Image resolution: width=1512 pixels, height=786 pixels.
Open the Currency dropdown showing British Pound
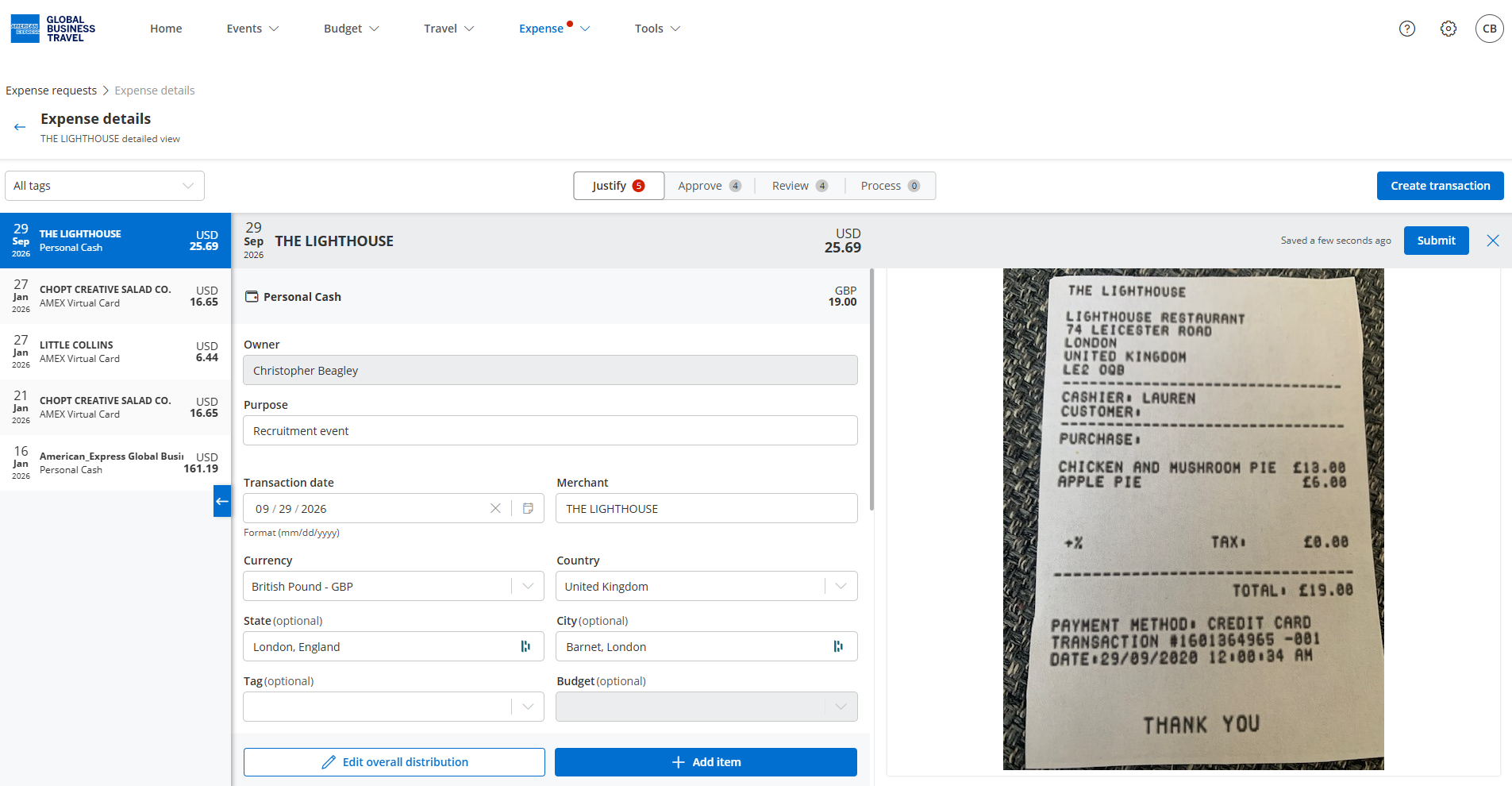tap(394, 586)
